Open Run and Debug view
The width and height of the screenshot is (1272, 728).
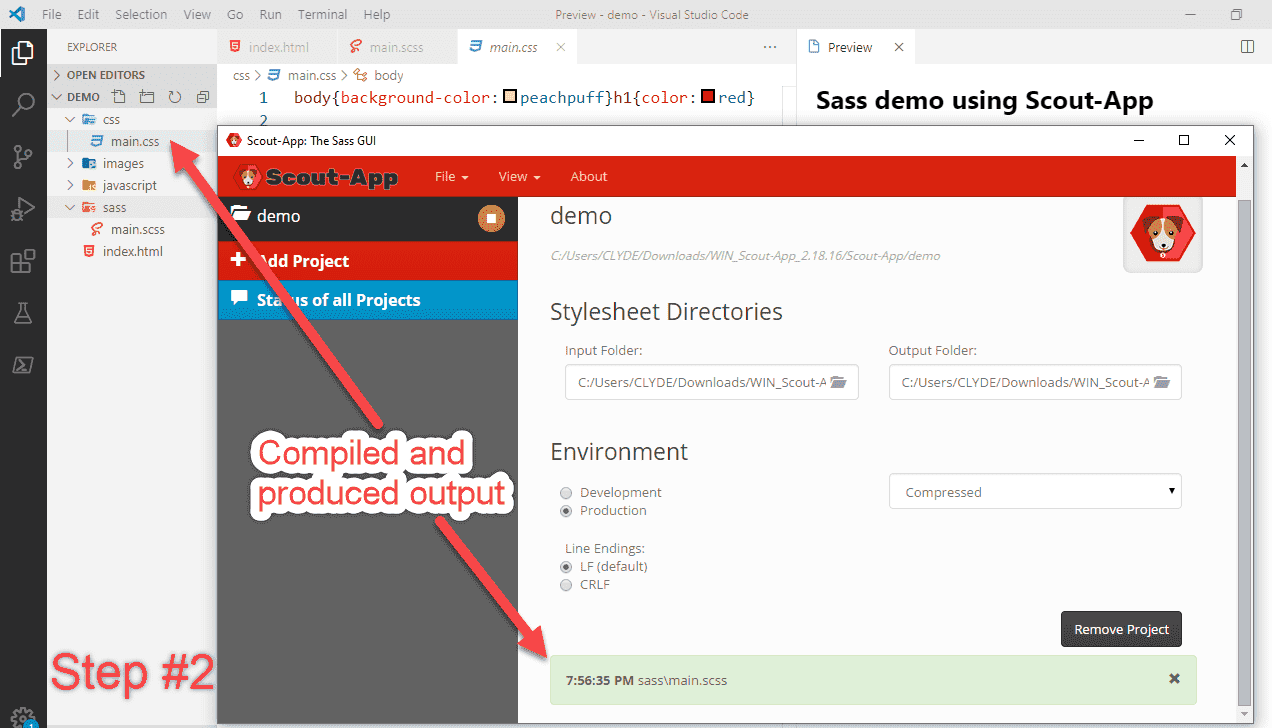click(x=22, y=209)
